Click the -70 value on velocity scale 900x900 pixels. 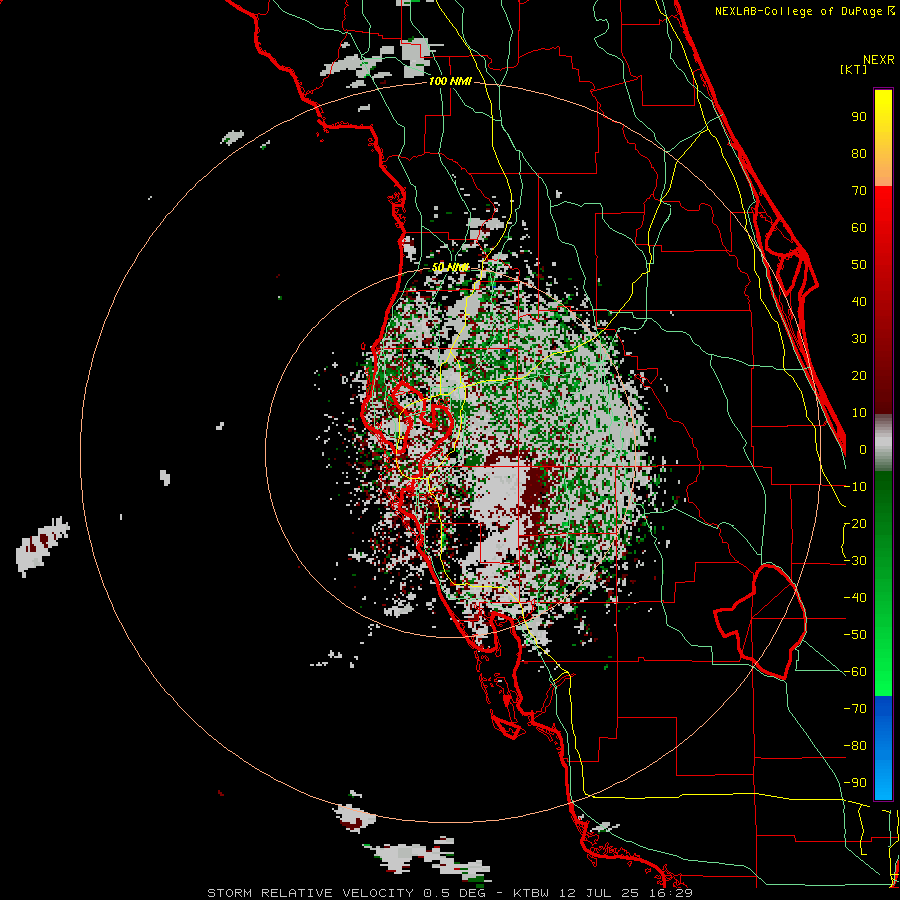coord(855,709)
